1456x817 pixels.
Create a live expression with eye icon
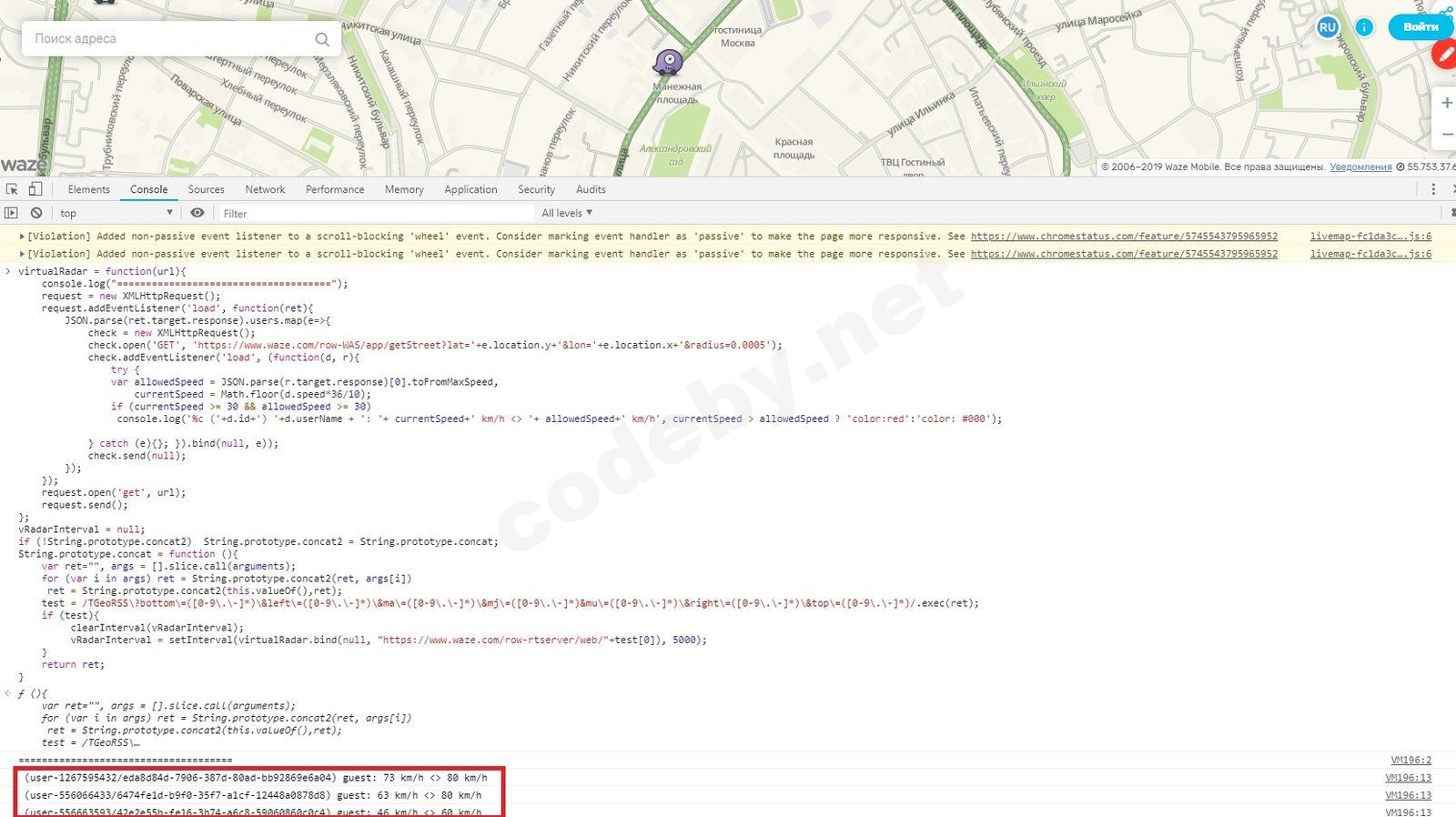point(197,213)
